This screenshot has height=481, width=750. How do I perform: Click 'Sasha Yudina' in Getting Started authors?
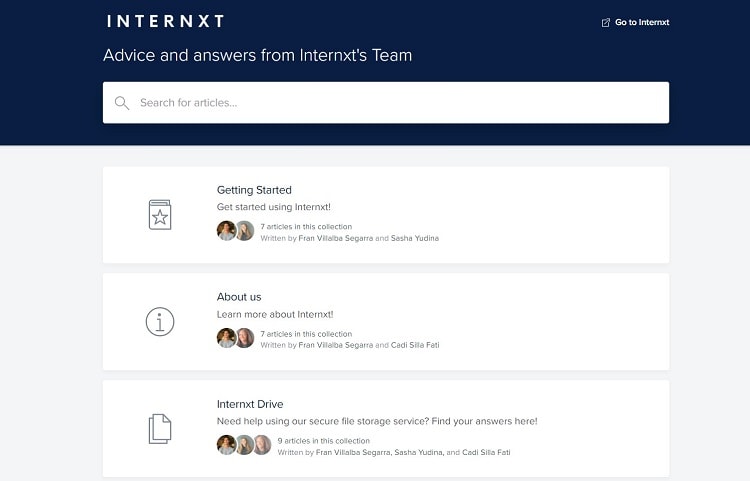click(415, 238)
